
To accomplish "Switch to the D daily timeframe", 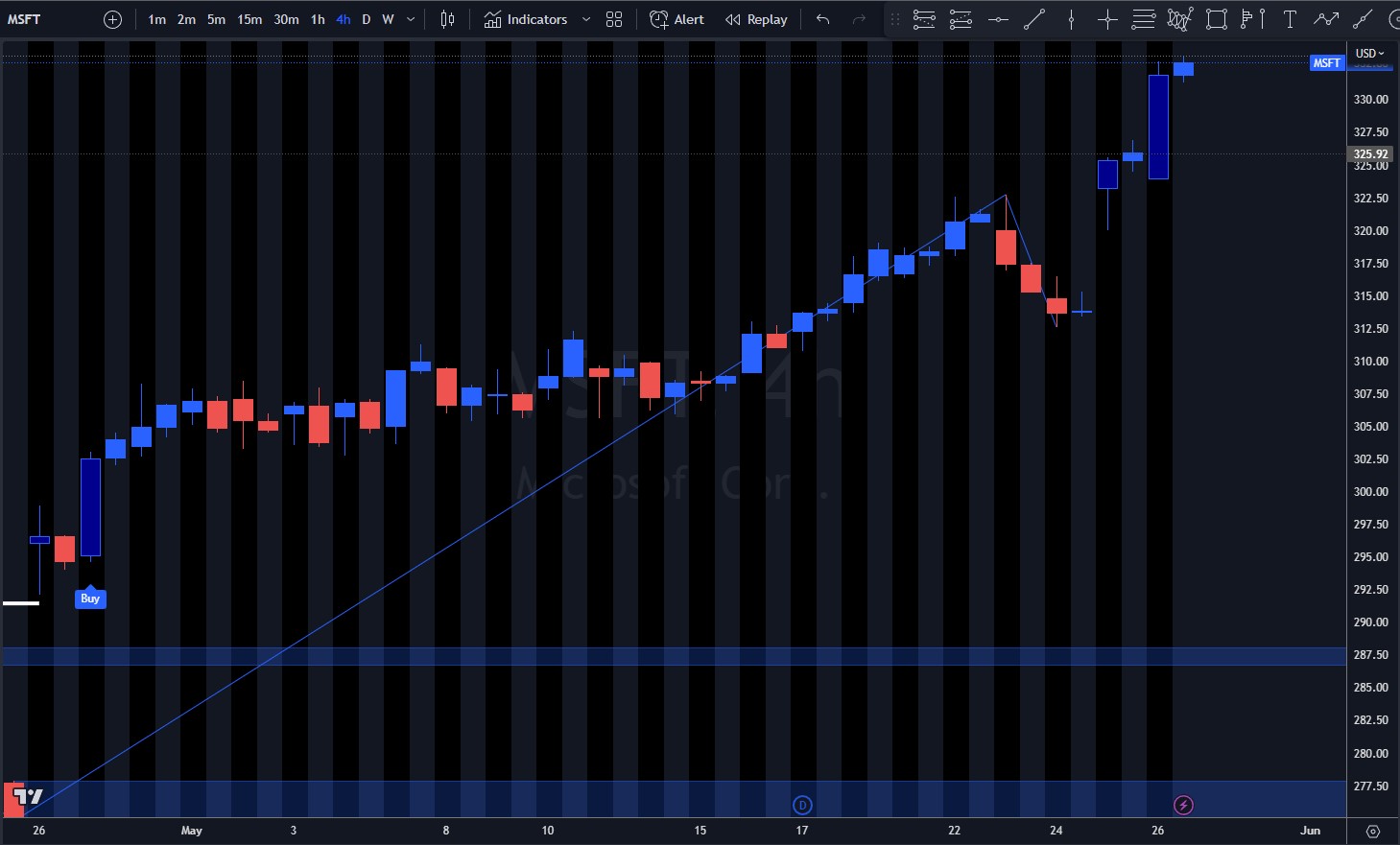I will click(x=366, y=19).
